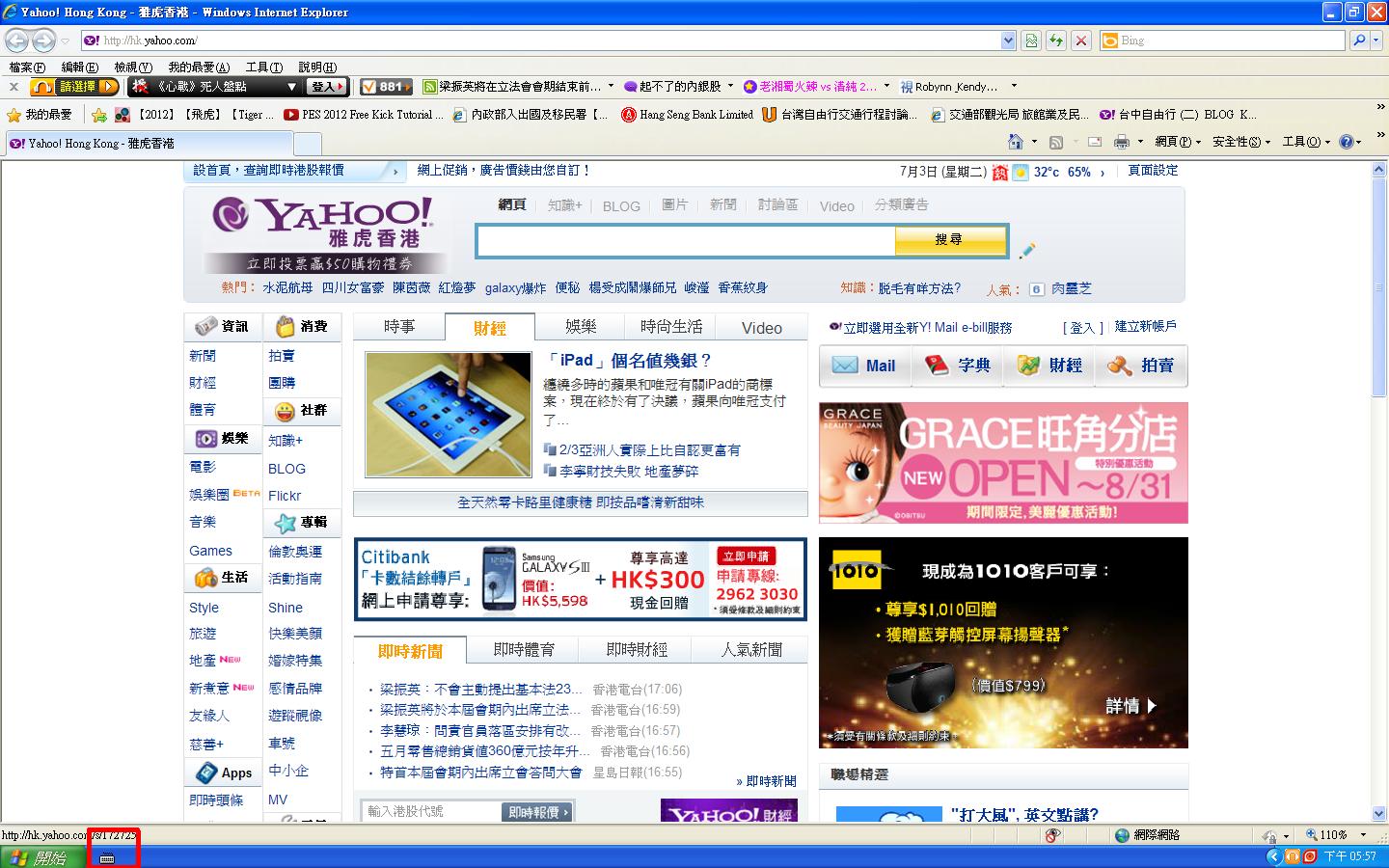Click the browser Forward button

click(43, 41)
